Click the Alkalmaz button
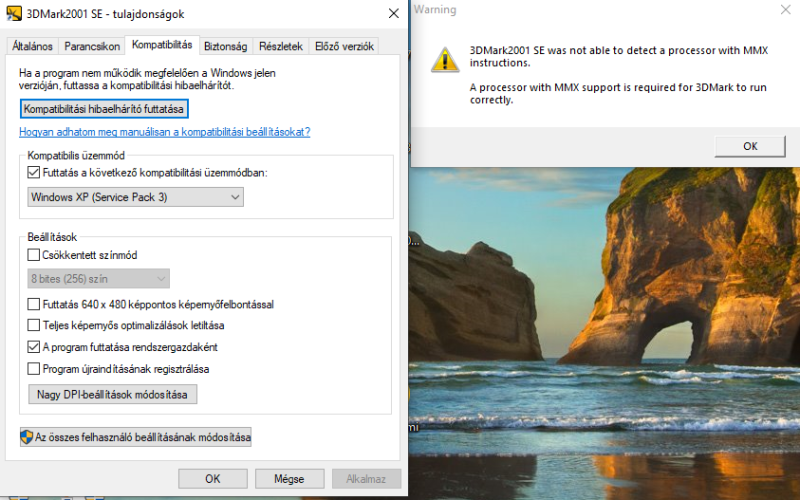800x500 pixels. [366, 479]
